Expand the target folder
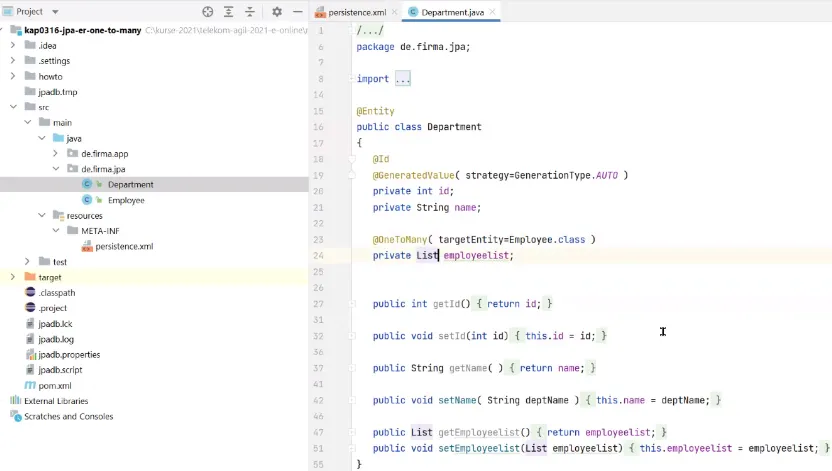 point(13,277)
